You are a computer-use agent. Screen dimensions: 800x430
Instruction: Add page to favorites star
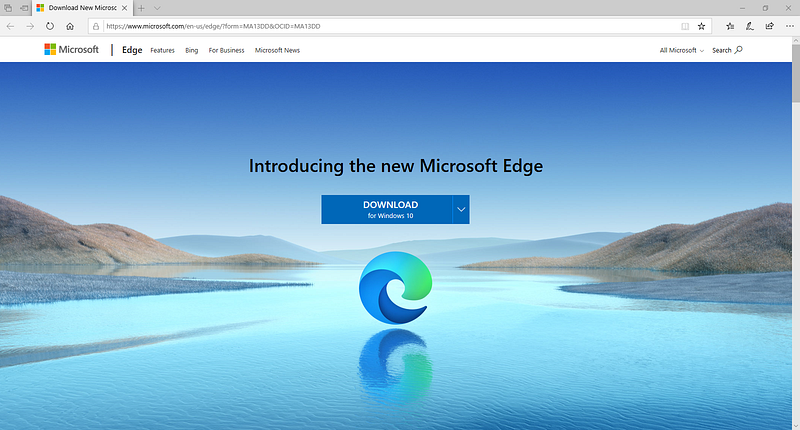tap(702, 27)
